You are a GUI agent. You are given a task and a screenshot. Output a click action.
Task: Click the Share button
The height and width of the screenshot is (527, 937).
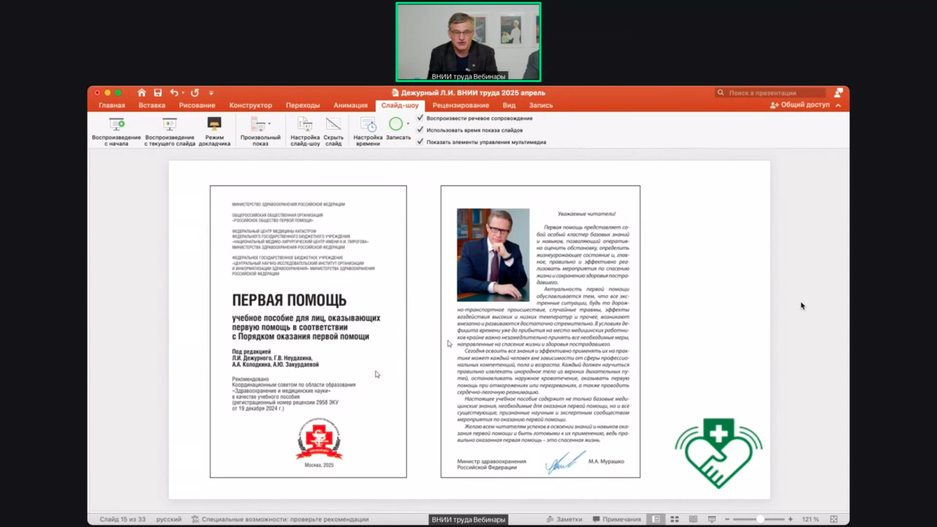800,105
